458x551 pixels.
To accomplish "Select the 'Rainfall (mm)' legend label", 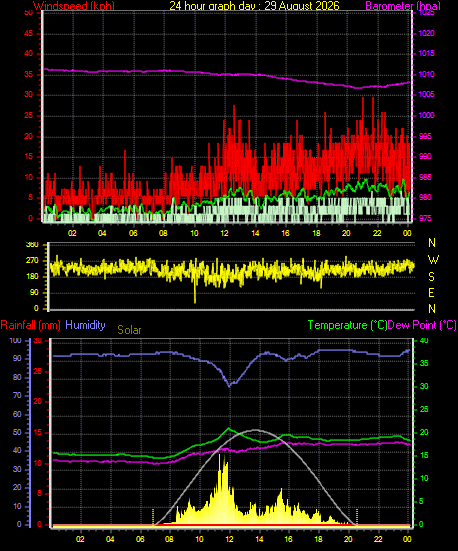I will [x=31, y=325].
